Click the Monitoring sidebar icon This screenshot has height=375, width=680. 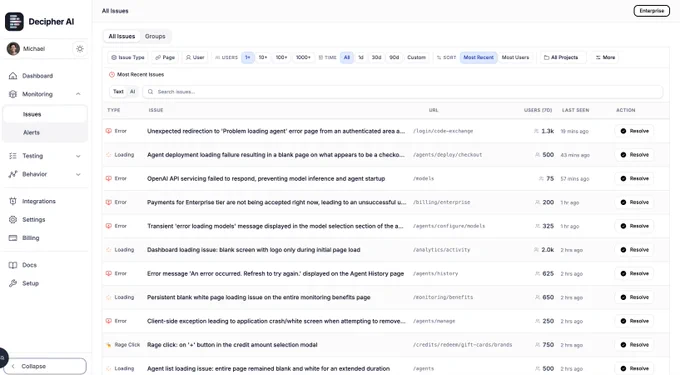coord(13,94)
